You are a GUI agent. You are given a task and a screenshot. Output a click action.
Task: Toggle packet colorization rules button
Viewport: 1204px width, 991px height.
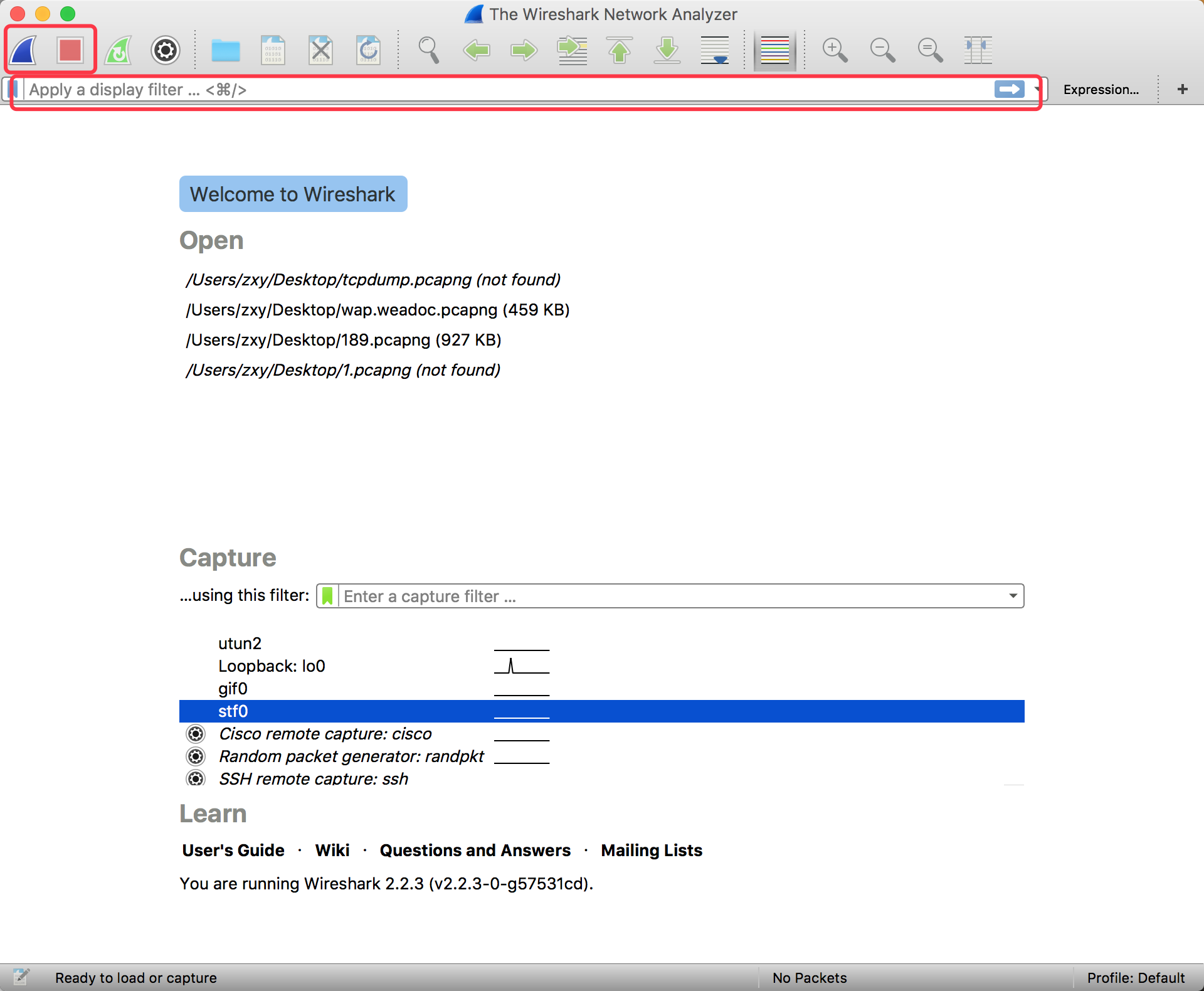[775, 50]
